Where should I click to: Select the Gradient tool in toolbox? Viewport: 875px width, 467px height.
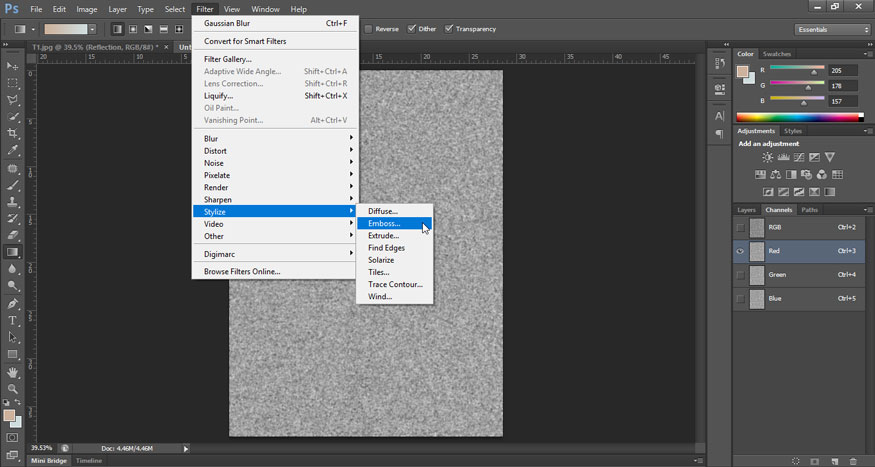[x=13, y=253]
